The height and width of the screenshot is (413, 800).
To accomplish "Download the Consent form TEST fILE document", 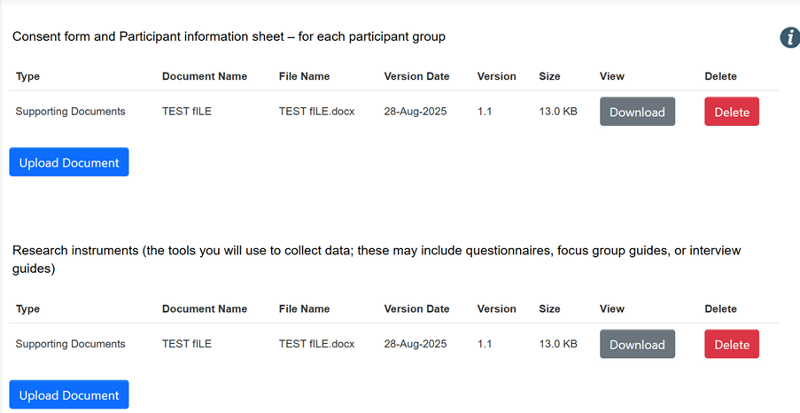I will [637, 112].
